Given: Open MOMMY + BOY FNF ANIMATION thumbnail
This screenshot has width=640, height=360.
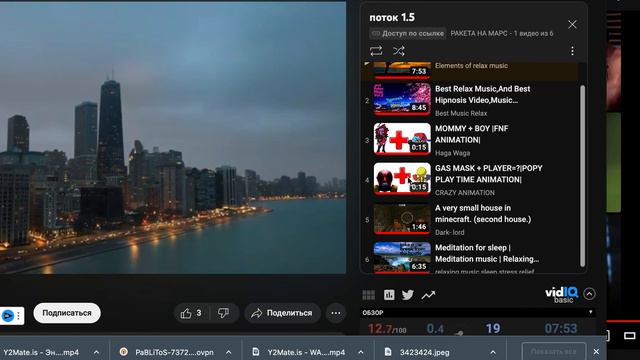Looking at the screenshot, I should 402,139.
